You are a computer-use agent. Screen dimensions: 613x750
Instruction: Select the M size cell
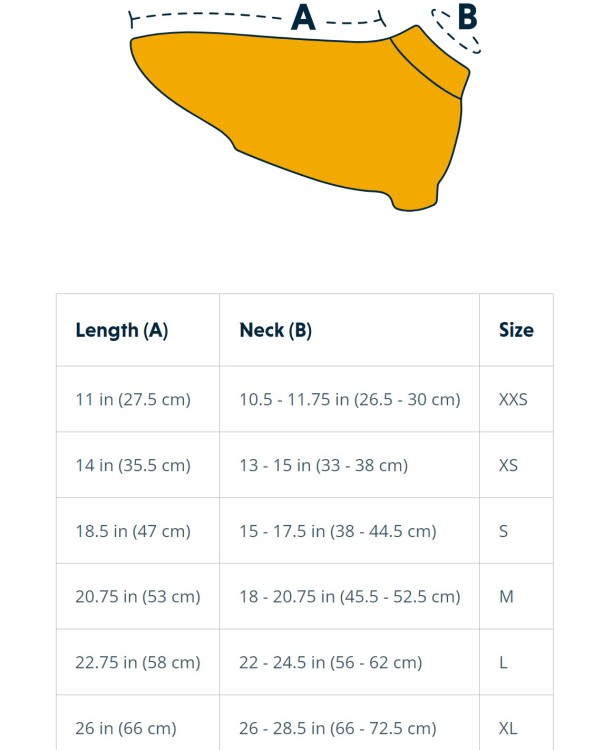coord(516,596)
